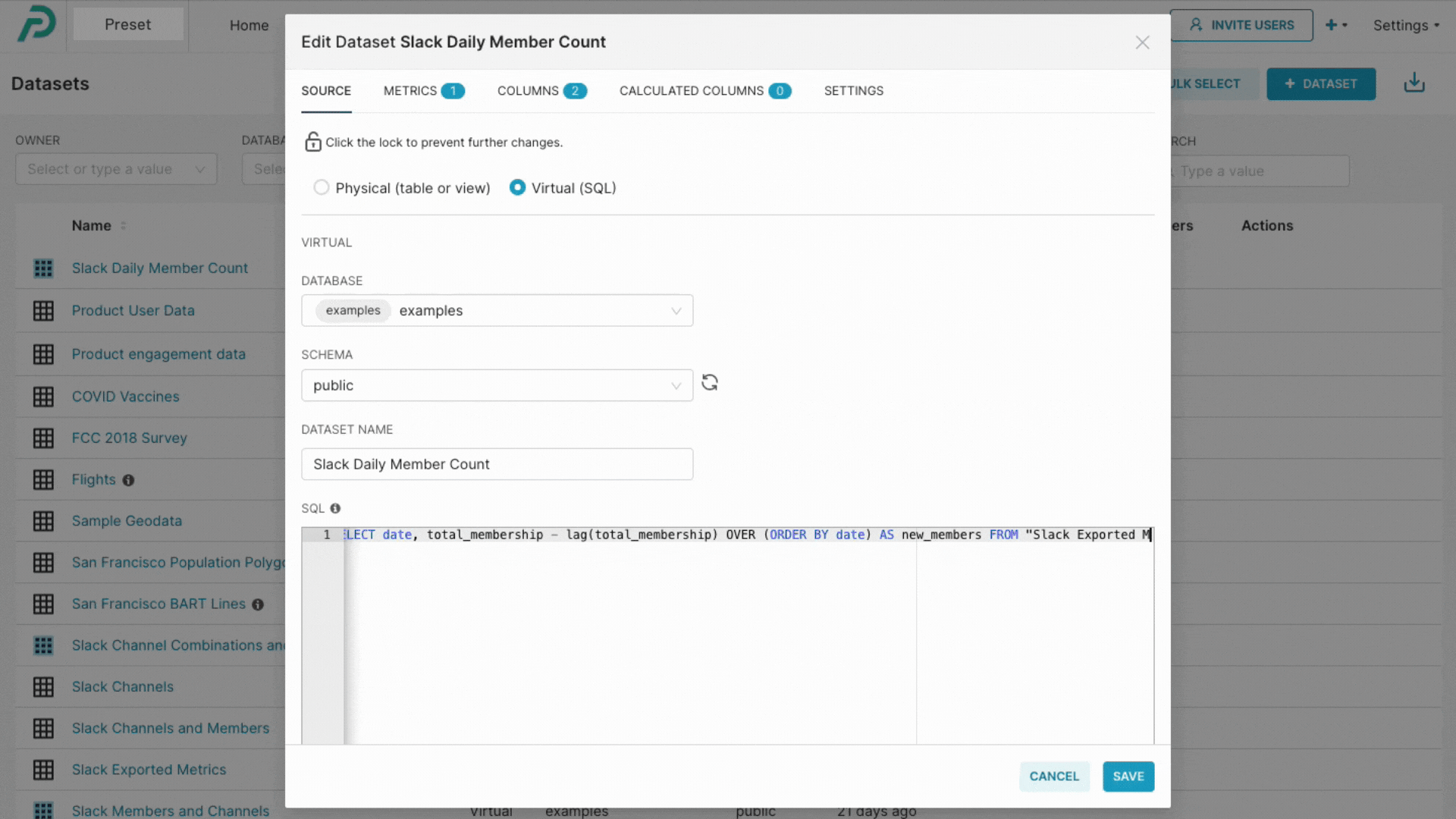Image resolution: width=1456 pixels, height=819 pixels.
Task: Click the export download icon at top right
Action: 1414,82
